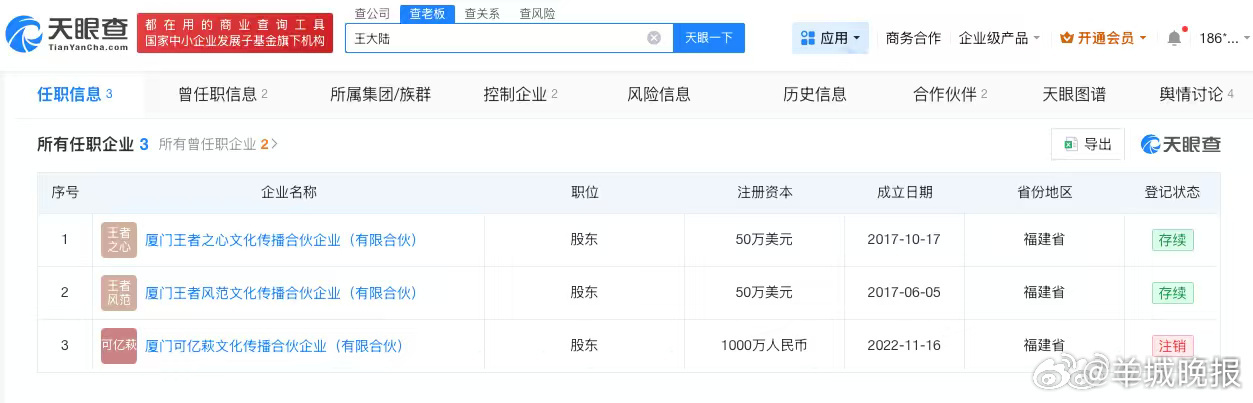Image resolution: width=1253 pixels, height=403 pixels.
Task: Open 厦门王者之心文化传播合伙企业 company link
Action: [x=281, y=240]
